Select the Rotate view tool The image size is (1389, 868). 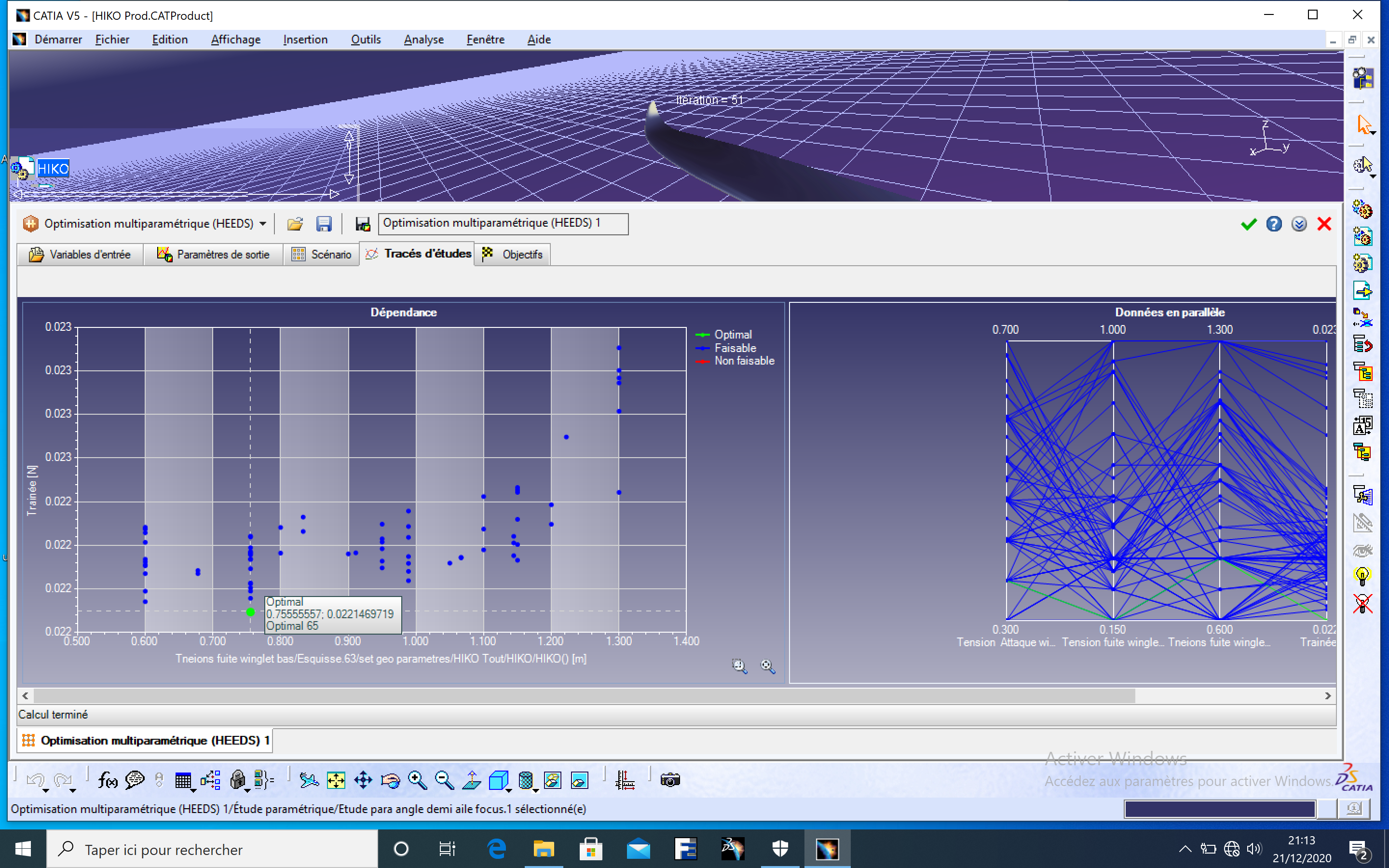coord(390,780)
